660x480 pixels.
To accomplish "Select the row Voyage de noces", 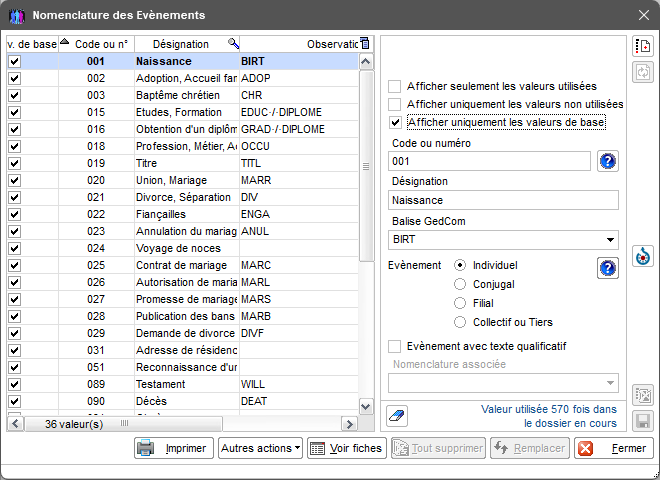I will coord(183,248).
